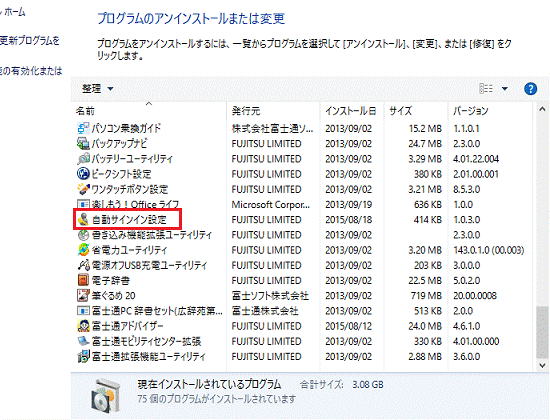Open the ホーム link in the sidebar
This screenshot has width=550, height=420.
click(x=14, y=12)
